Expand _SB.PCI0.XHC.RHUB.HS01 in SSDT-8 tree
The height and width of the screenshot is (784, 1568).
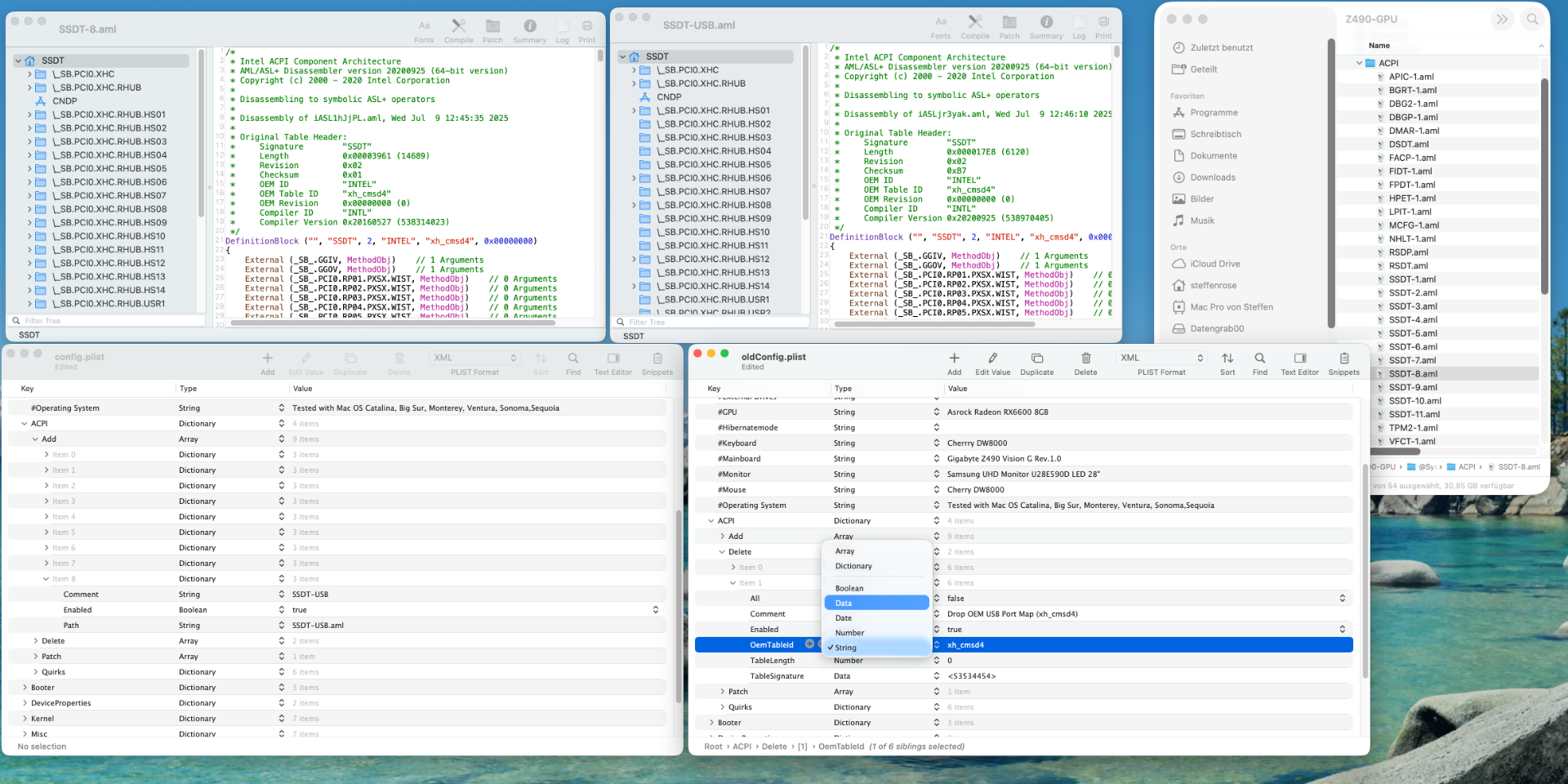point(30,114)
